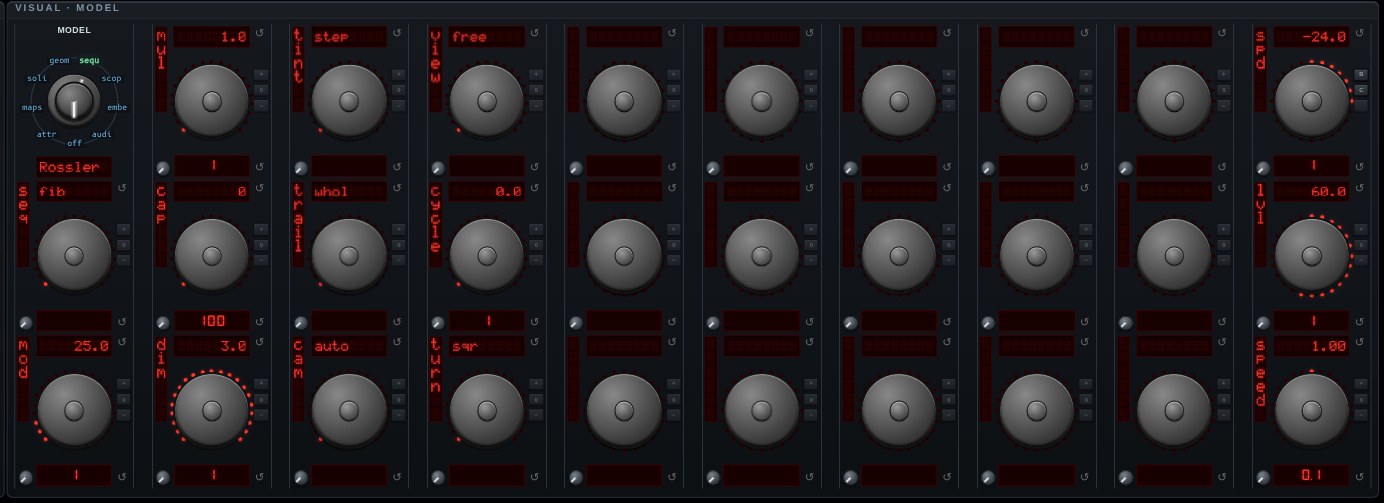Open the turn sqr selector
Screen dimensions: 1384x503
click(486, 346)
